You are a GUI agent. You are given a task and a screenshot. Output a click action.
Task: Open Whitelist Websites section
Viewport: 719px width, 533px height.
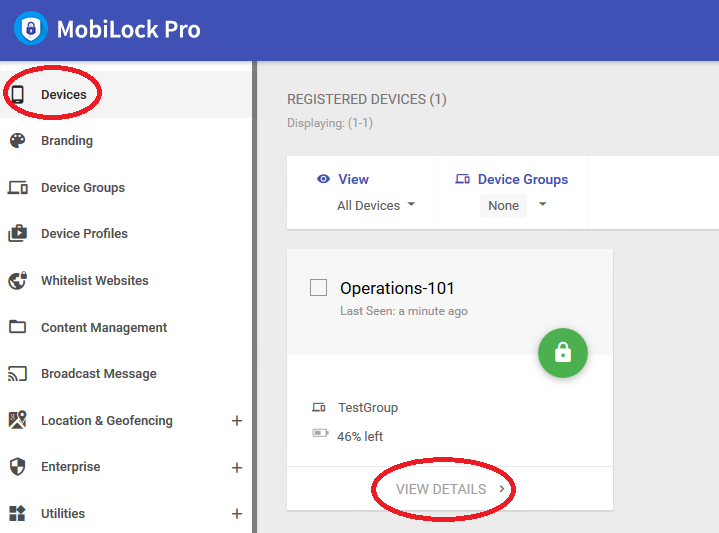click(x=126, y=280)
